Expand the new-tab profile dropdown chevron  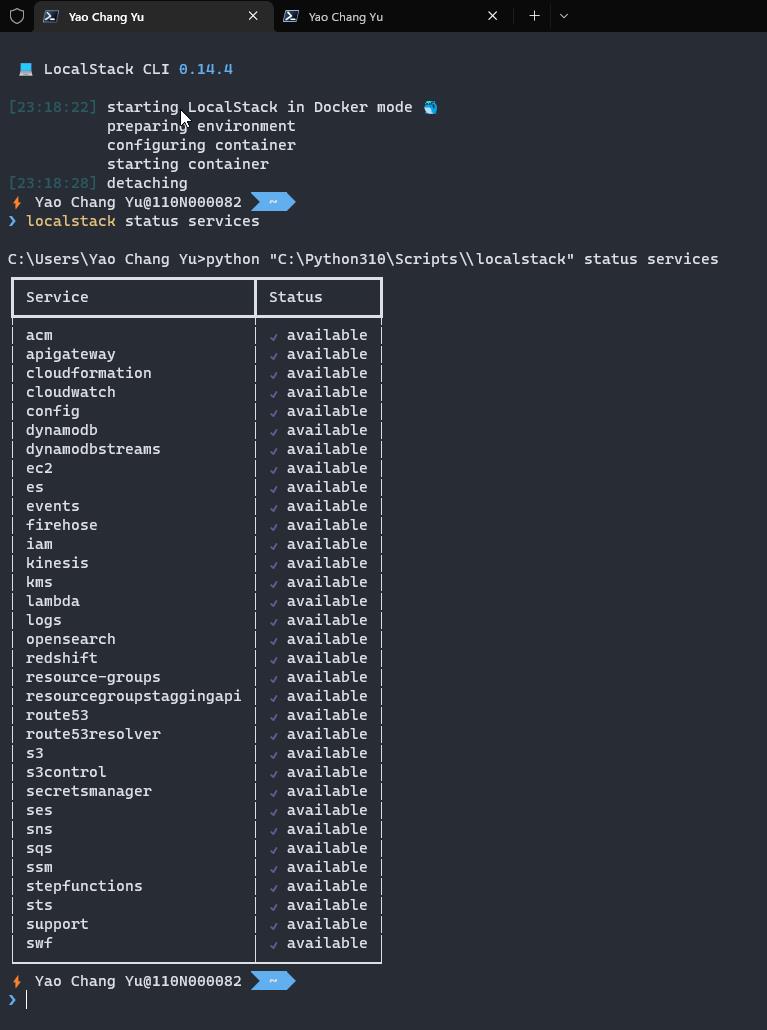[x=563, y=16]
